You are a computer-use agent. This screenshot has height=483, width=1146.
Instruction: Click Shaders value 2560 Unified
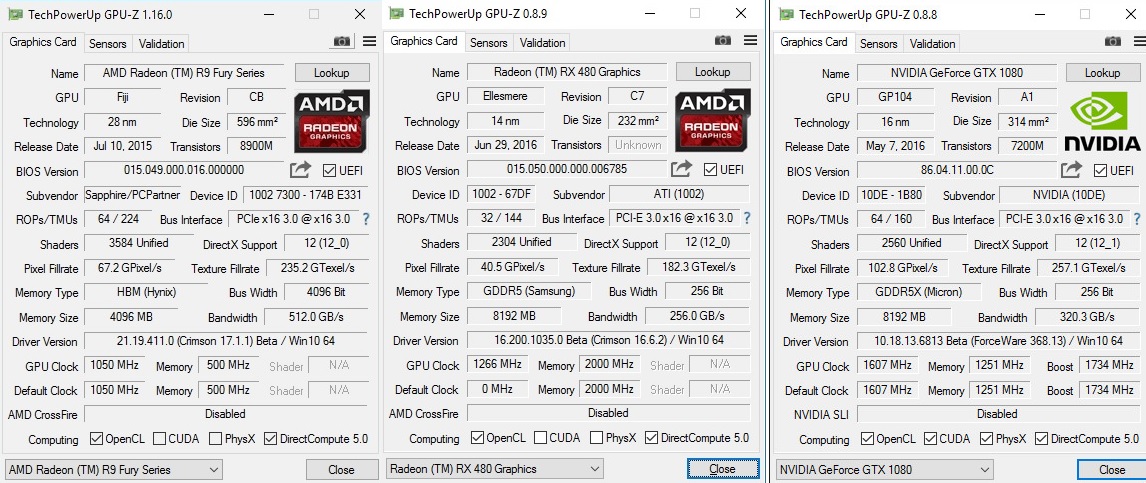pyautogui.click(x=911, y=243)
